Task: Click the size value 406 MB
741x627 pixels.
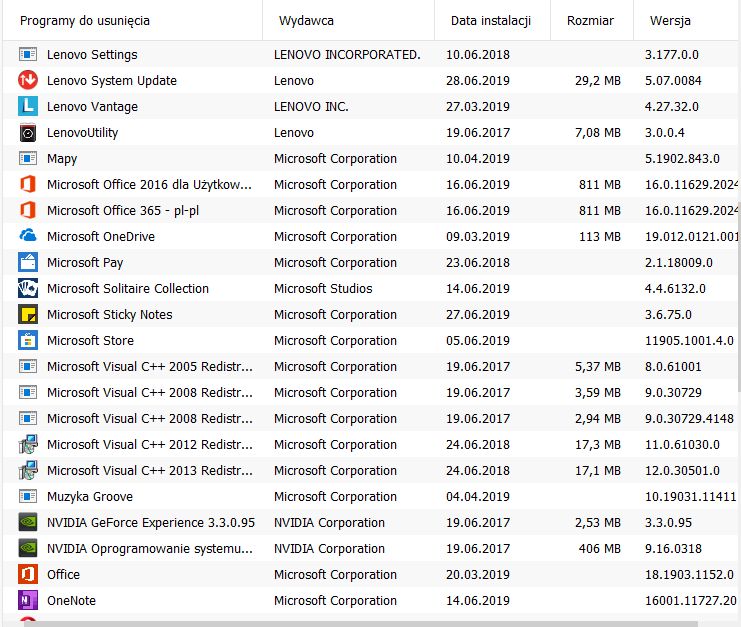Action: point(600,548)
